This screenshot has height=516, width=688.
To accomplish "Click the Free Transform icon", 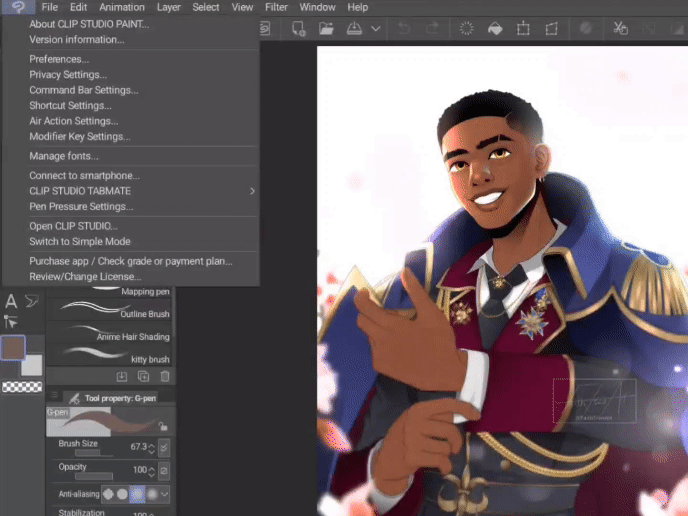I will (552, 29).
